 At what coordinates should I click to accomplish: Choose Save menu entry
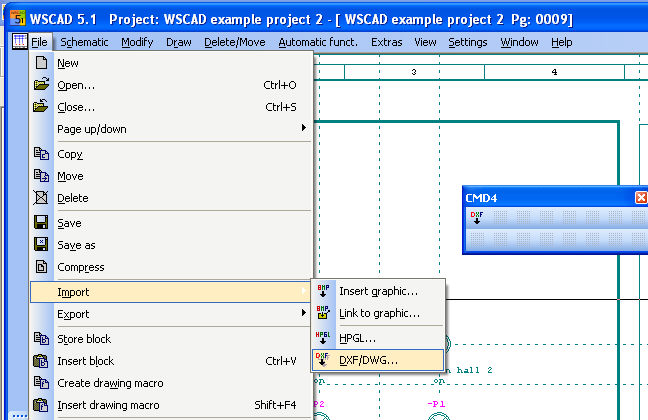[171, 223]
